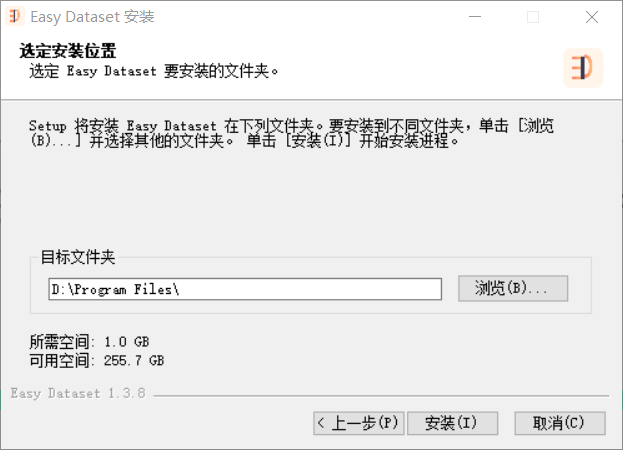Focus the D:\Program Files\ destination path field
The height and width of the screenshot is (450, 623).
click(x=245, y=289)
